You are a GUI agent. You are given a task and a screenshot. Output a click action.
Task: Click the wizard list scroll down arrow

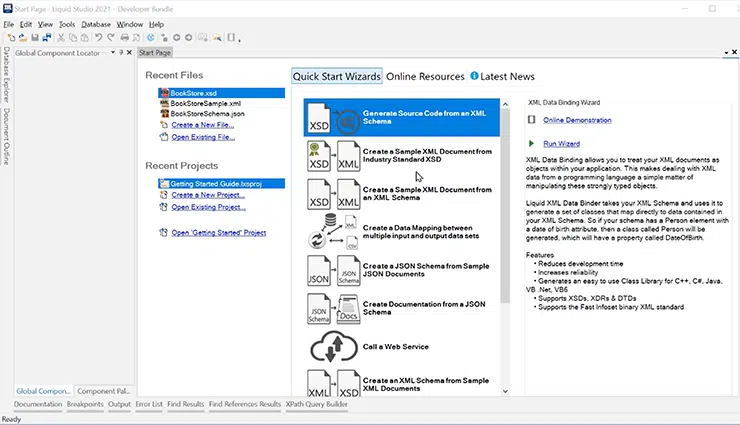[505, 391]
